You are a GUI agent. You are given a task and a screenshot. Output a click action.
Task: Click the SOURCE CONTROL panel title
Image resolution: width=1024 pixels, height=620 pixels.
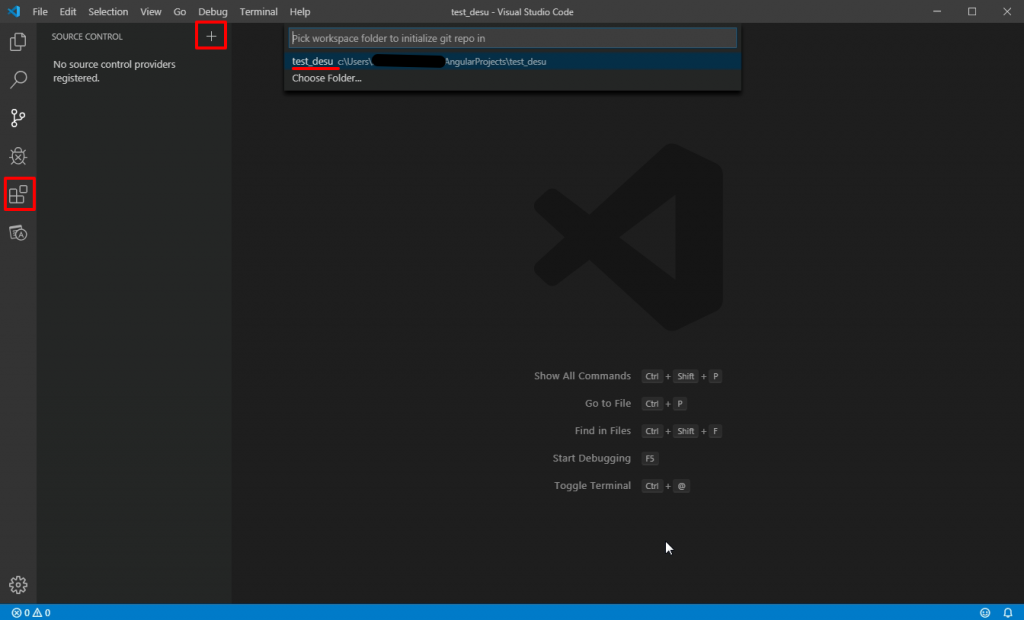(x=87, y=37)
